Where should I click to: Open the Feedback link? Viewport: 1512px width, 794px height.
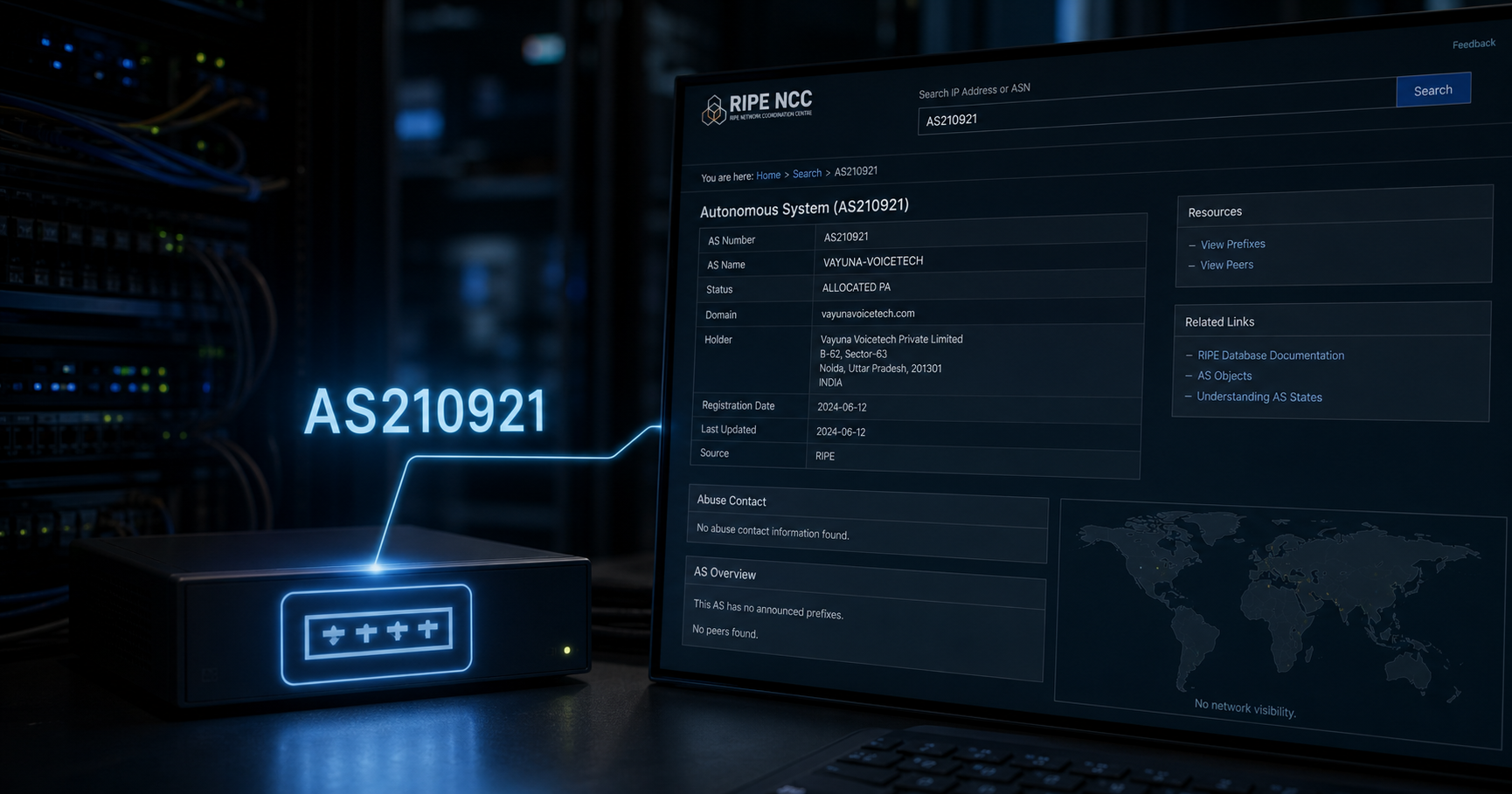(1474, 44)
